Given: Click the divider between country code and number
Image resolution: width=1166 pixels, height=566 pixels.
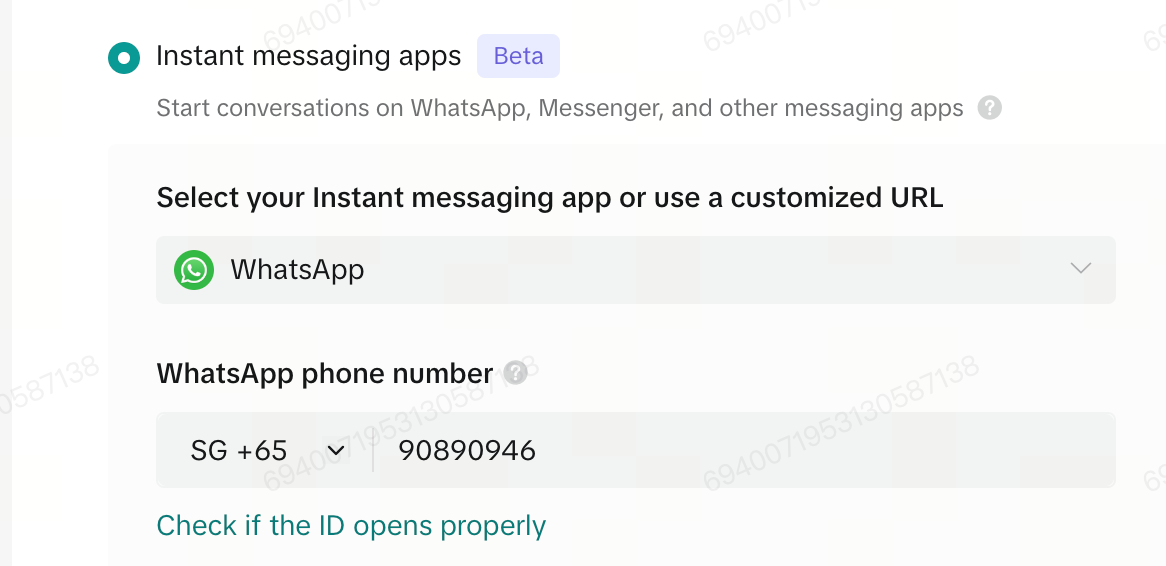Looking at the screenshot, I should tap(373, 451).
